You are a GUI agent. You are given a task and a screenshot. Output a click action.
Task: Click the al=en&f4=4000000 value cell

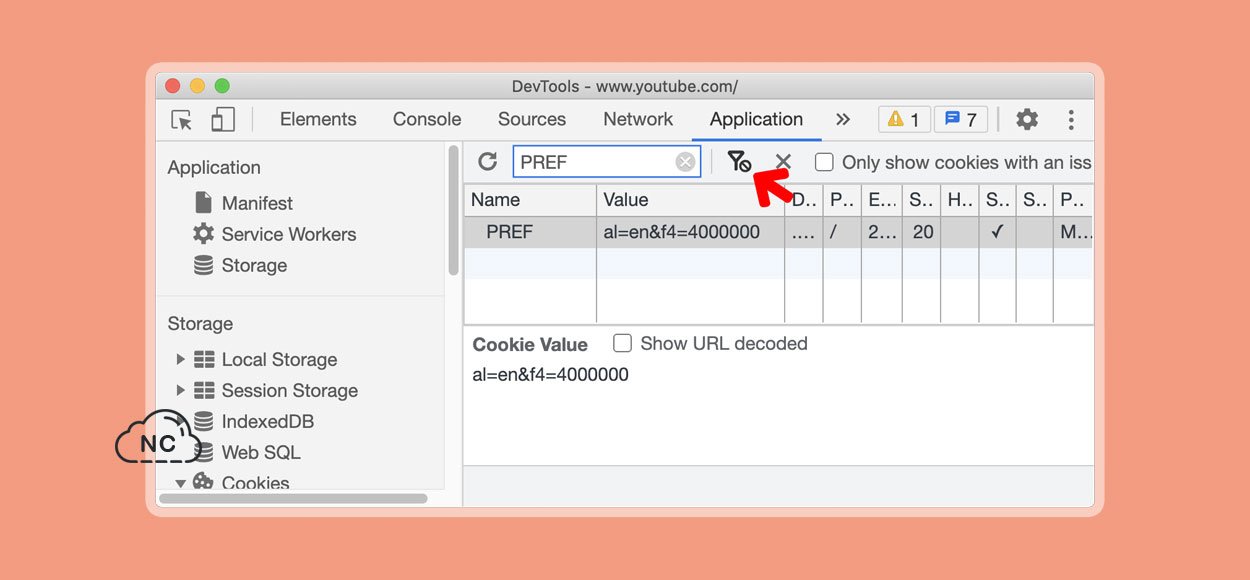690,232
